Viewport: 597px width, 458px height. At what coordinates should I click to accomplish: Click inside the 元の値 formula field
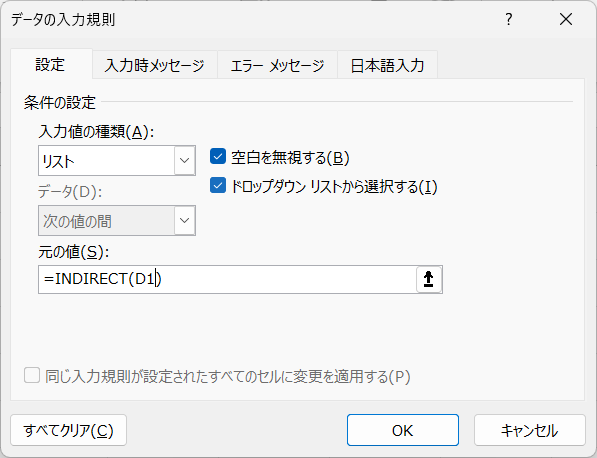(x=227, y=279)
